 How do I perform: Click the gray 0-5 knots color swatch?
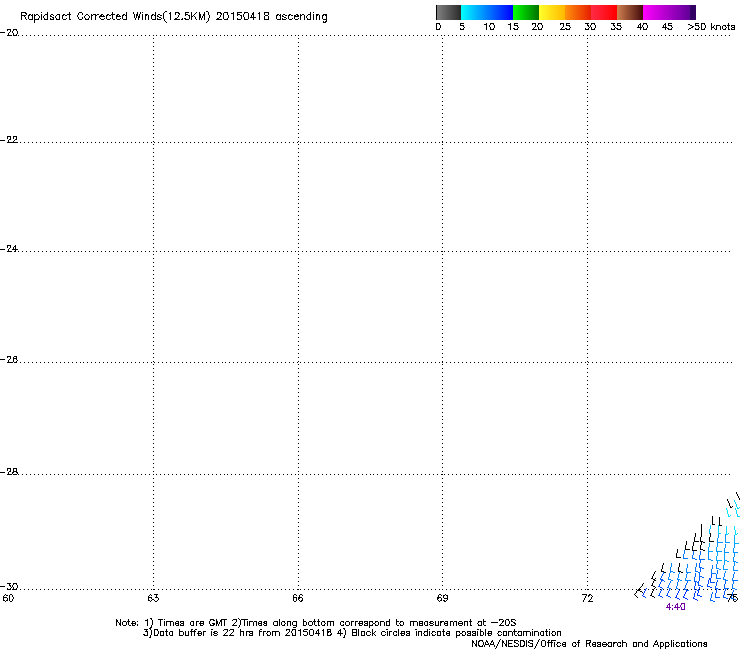pyautogui.click(x=448, y=12)
